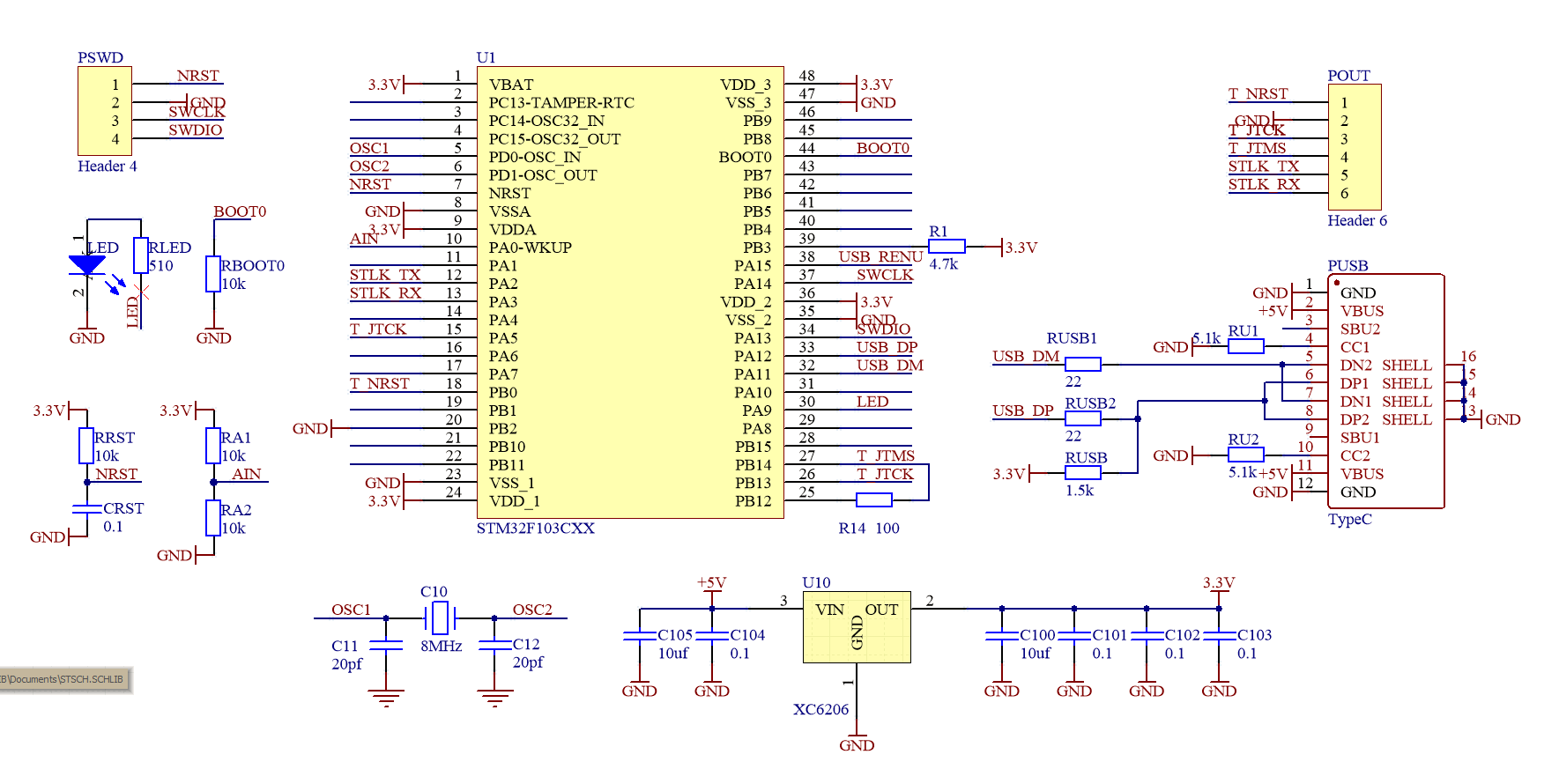1559x784 pixels.
Task: Select resistor RLED 510
Action: 141,255
